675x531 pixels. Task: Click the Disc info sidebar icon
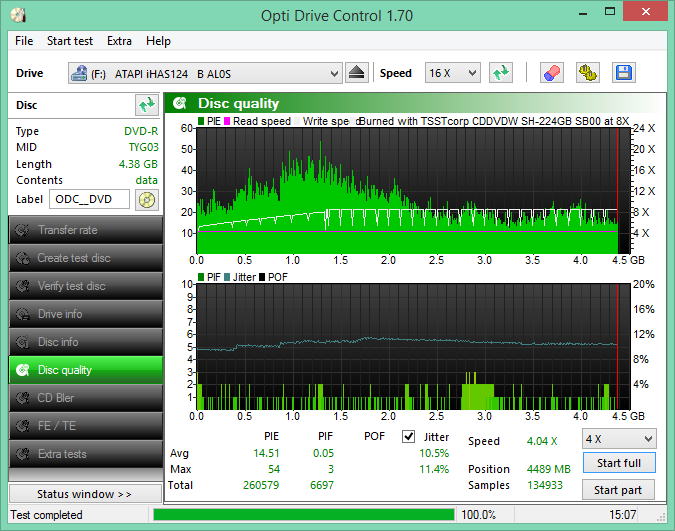tap(22, 342)
